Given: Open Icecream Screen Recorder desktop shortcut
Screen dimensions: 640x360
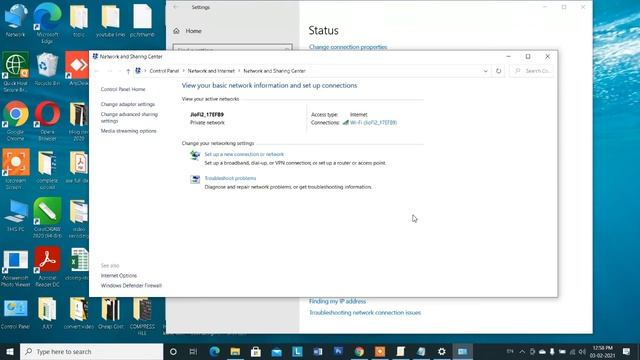Looking at the screenshot, I should [x=16, y=169].
